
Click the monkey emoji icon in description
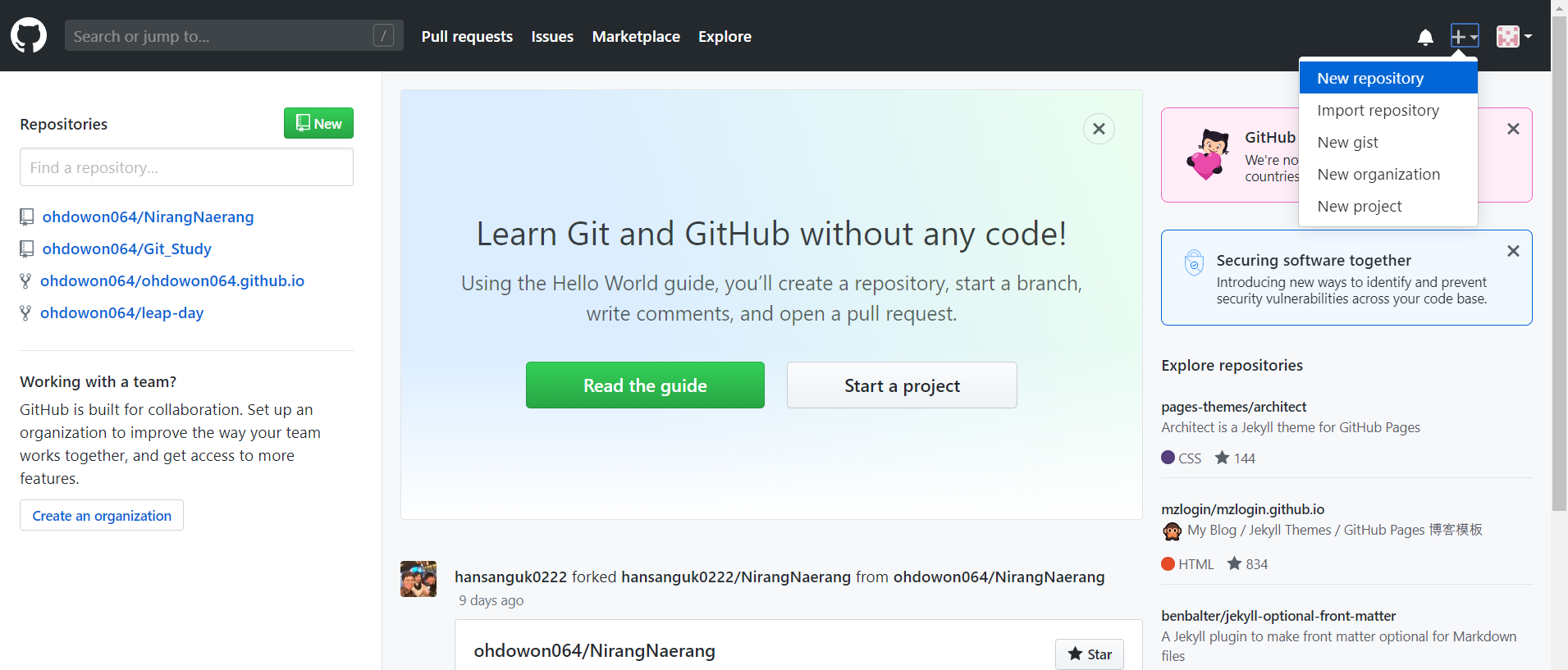pos(1172,531)
